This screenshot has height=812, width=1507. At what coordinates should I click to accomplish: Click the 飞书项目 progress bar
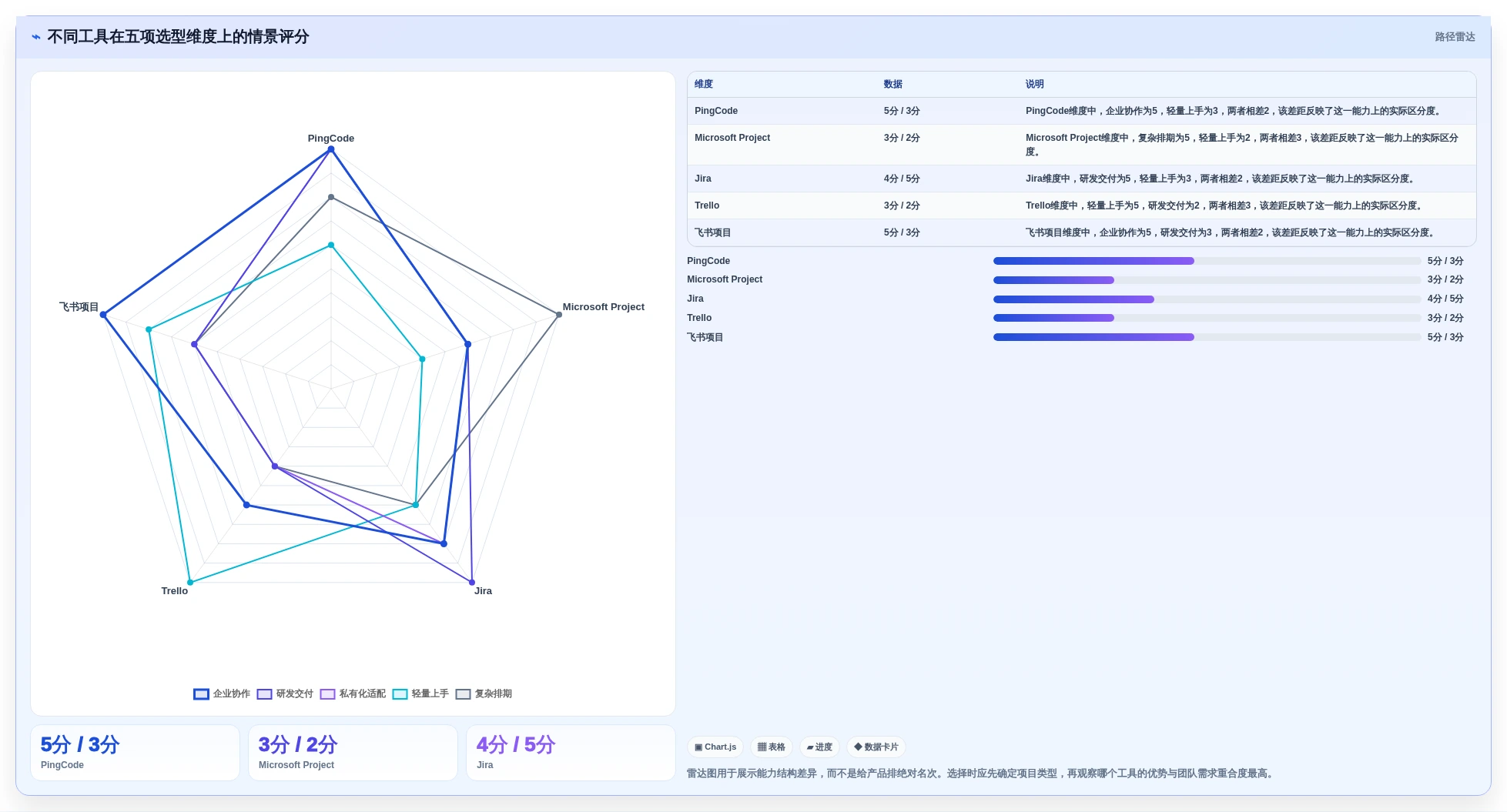[1207, 337]
